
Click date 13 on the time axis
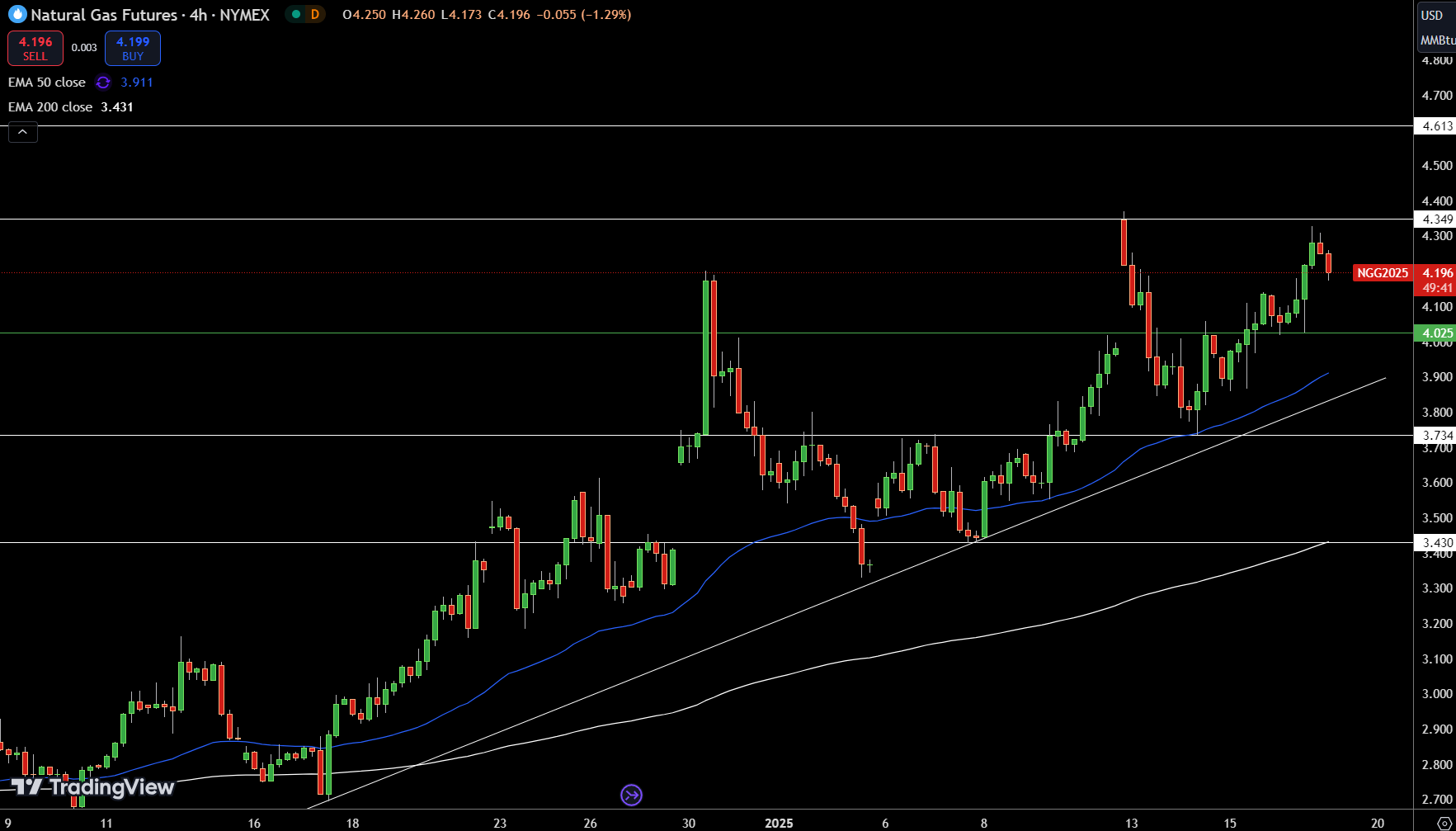coord(1132,823)
